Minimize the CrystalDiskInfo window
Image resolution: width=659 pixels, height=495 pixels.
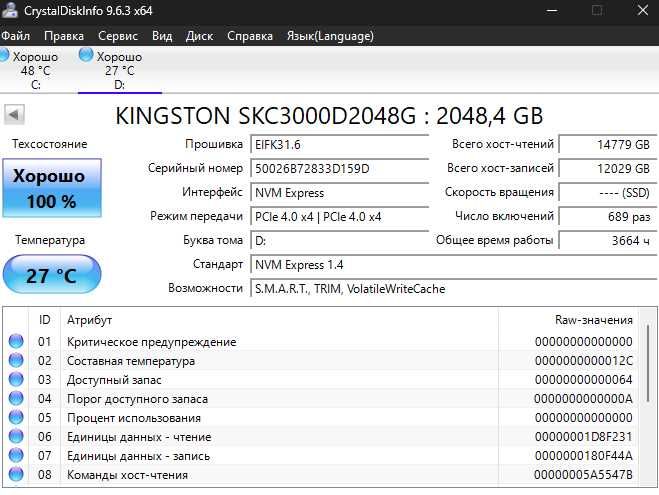pos(552,11)
